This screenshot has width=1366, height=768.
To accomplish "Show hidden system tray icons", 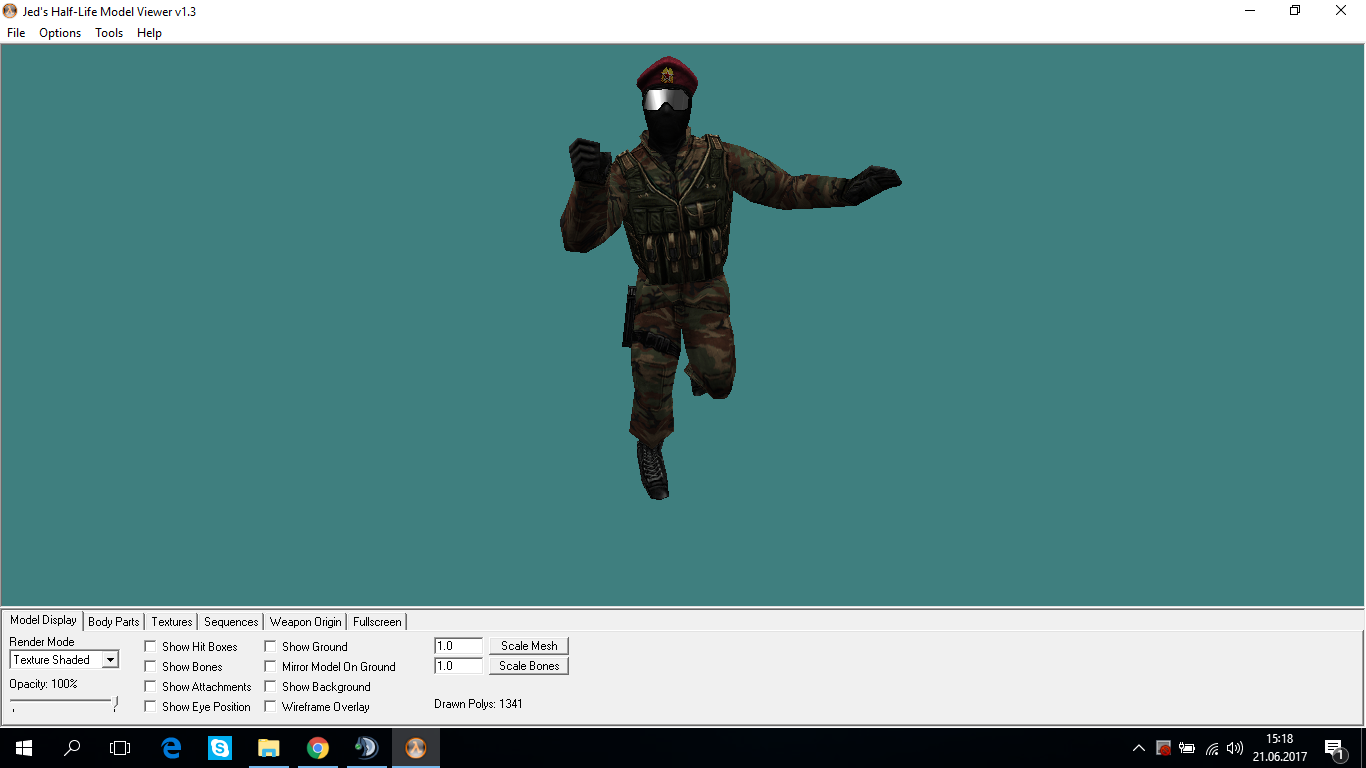I will 1139,748.
